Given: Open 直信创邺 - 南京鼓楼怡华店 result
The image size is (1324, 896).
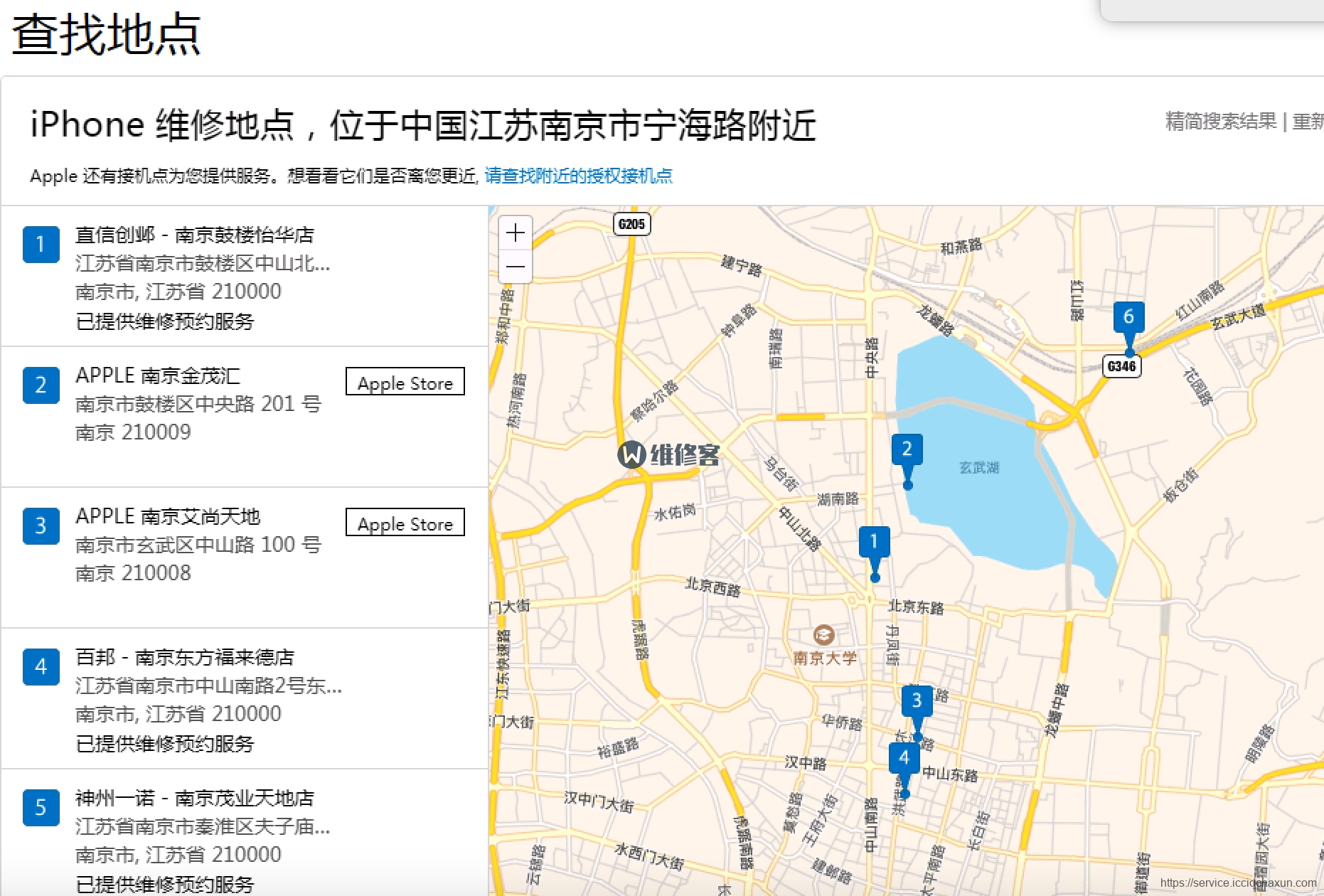Looking at the screenshot, I should (x=195, y=235).
